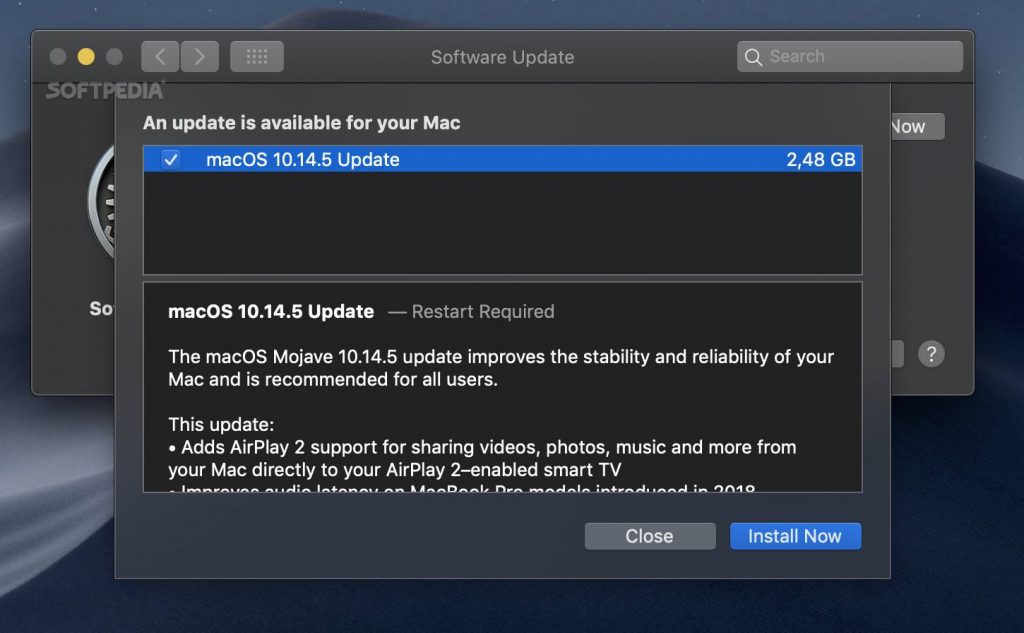
Task: Click the third gray window zoom dot
Action: coord(114,57)
